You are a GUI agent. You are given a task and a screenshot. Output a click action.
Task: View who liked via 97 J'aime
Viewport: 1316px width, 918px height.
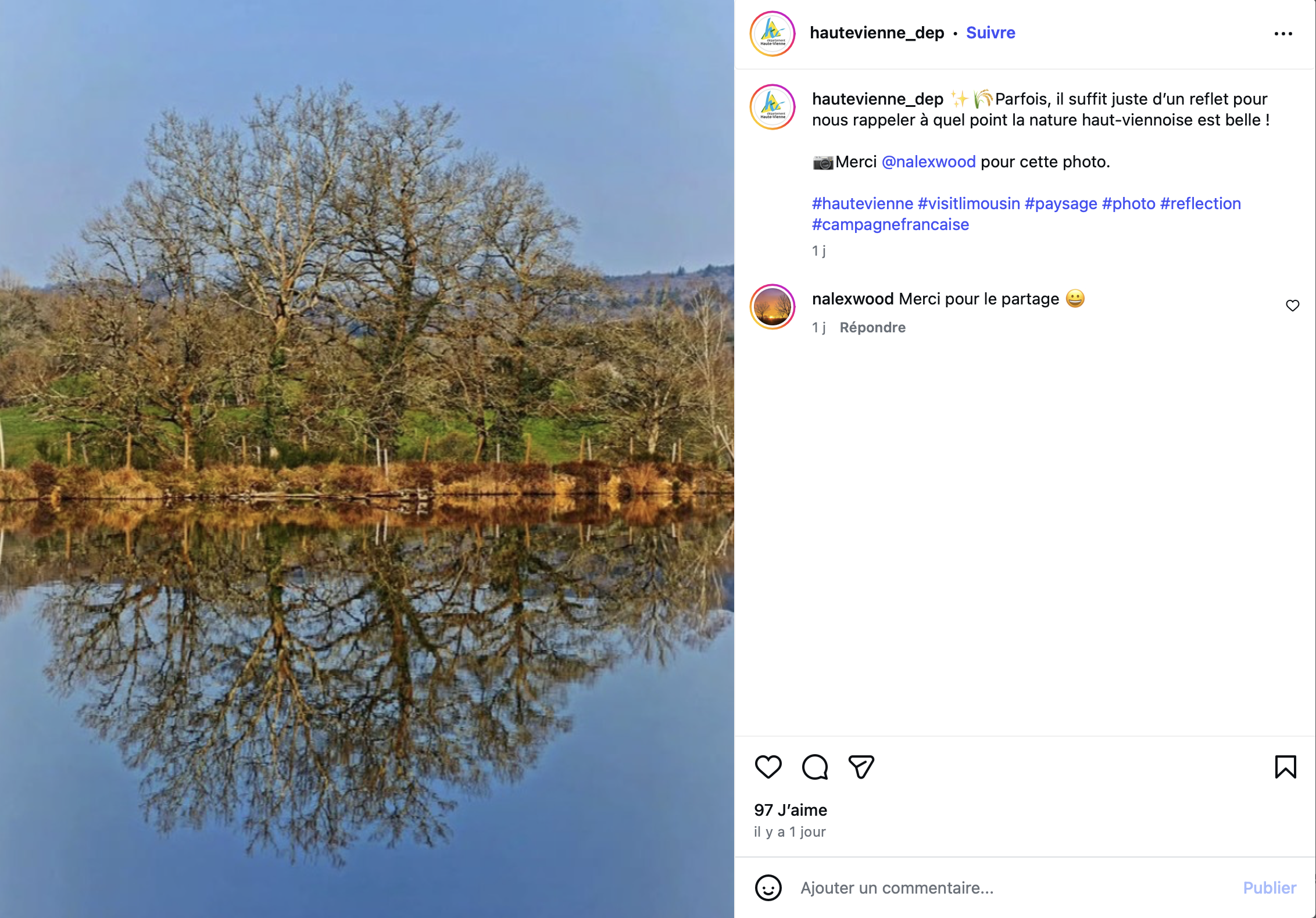pyautogui.click(x=790, y=810)
